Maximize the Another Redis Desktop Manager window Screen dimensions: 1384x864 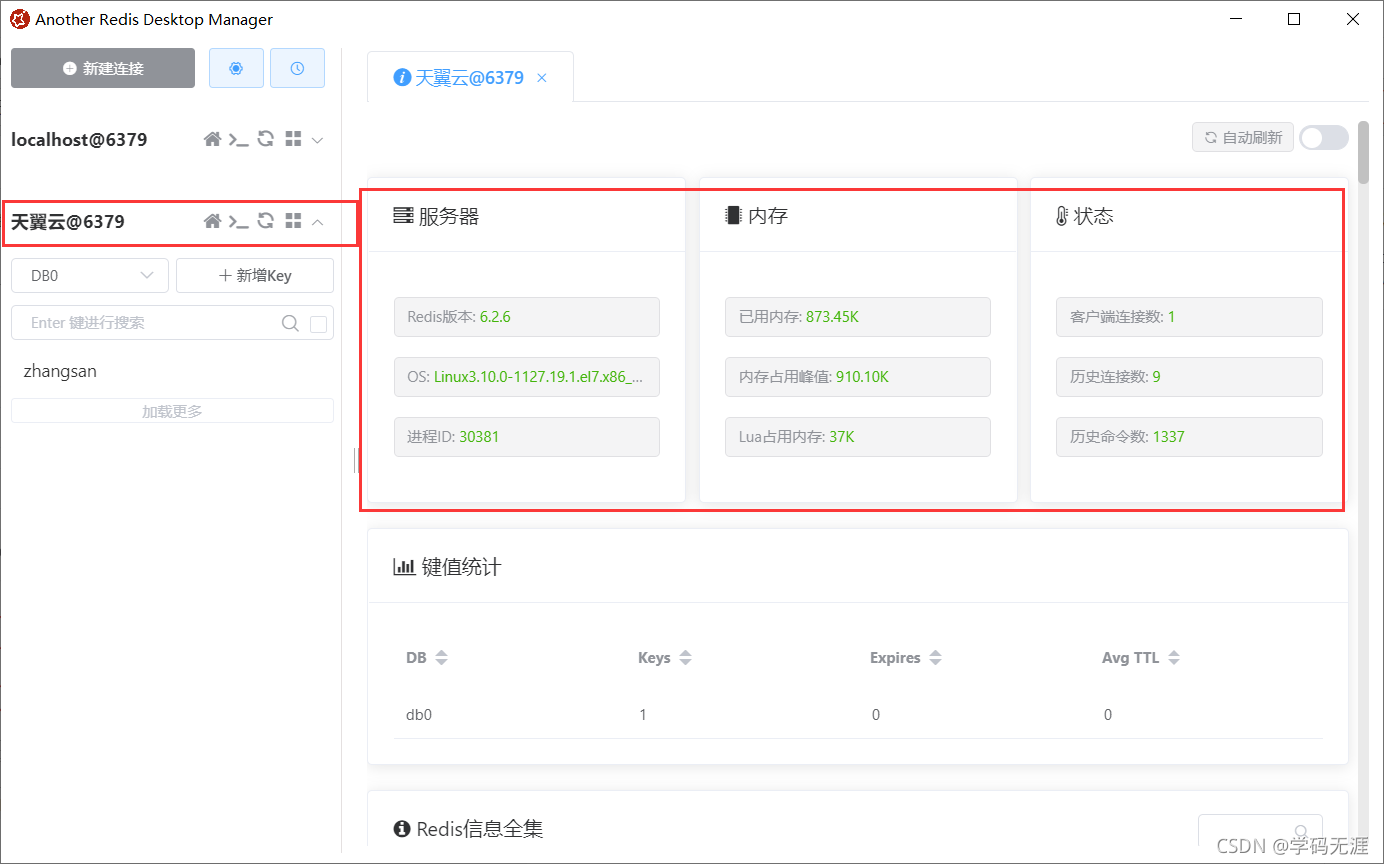[1294, 19]
